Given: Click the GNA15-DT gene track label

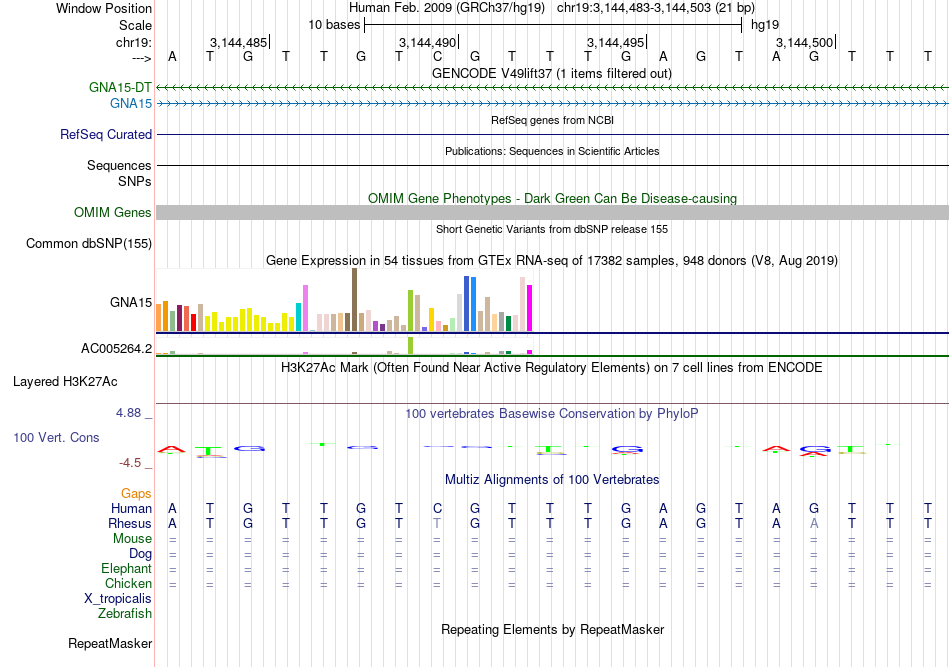Looking at the screenshot, I should (120, 87).
